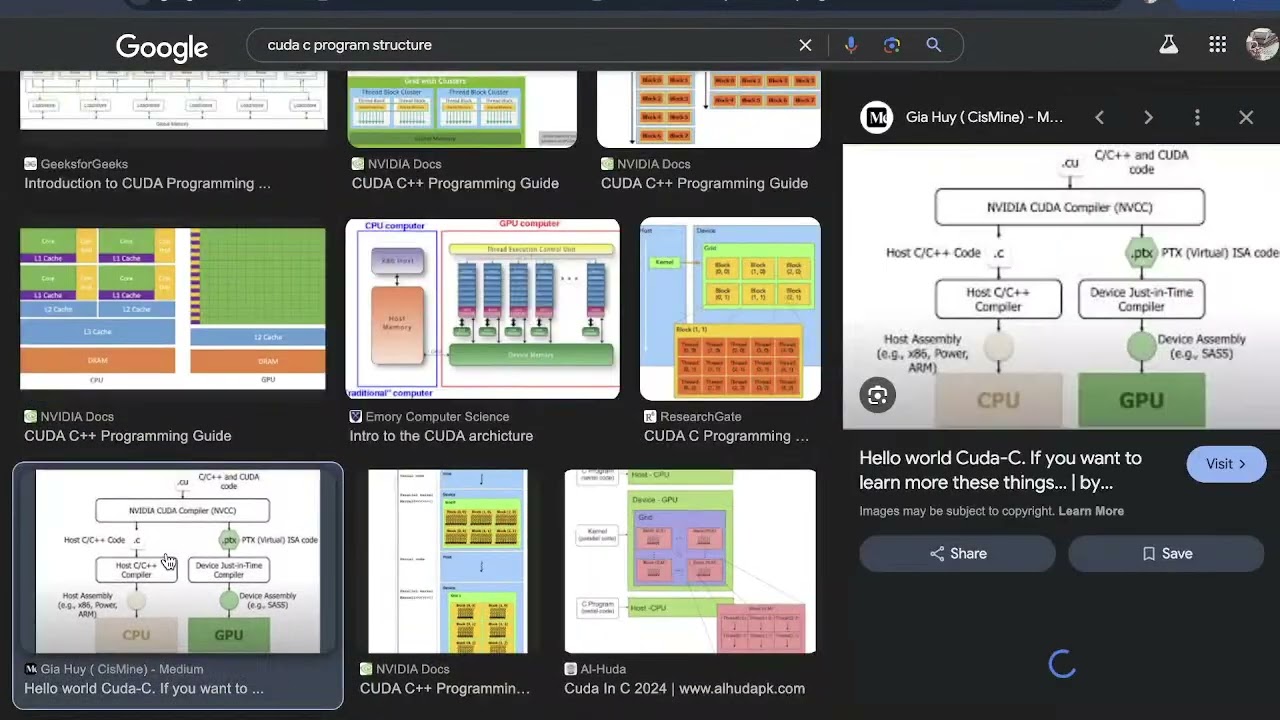The height and width of the screenshot is (720, 1280).
Task: Open "Intro to the CUDA archicture" result
Action: (441, 436)
